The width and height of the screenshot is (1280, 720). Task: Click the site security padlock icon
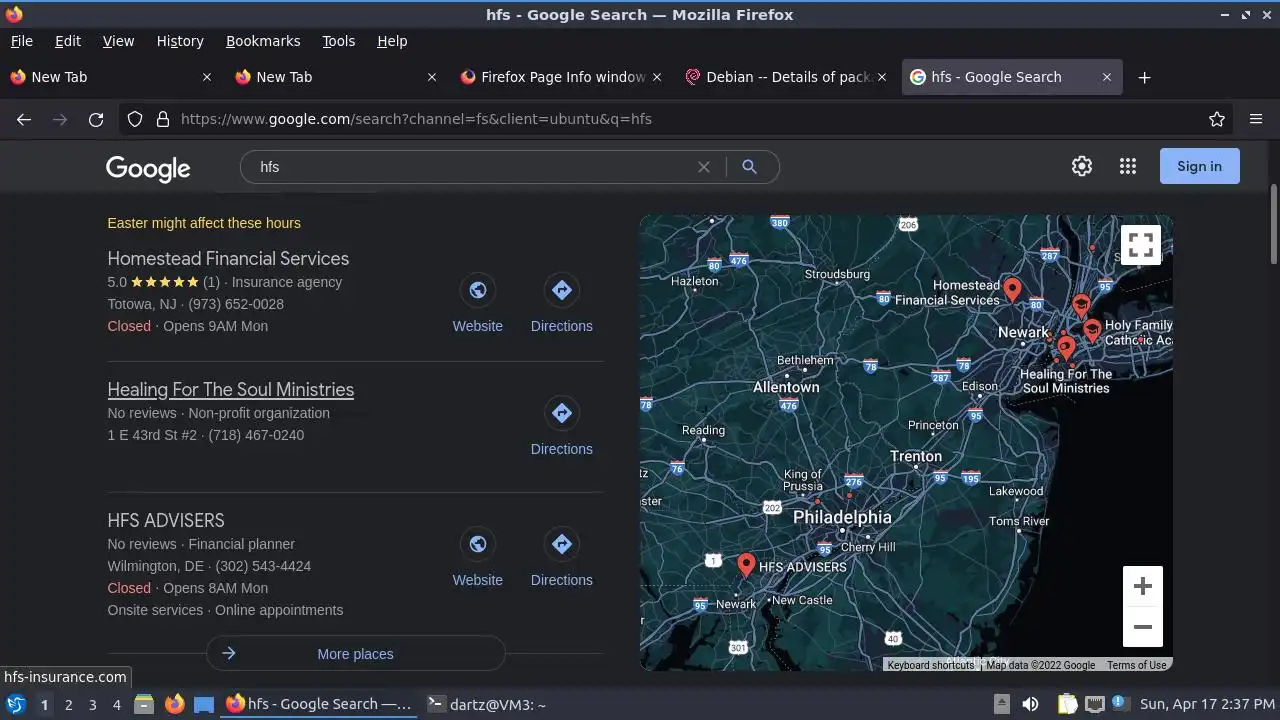click(163, 119)
